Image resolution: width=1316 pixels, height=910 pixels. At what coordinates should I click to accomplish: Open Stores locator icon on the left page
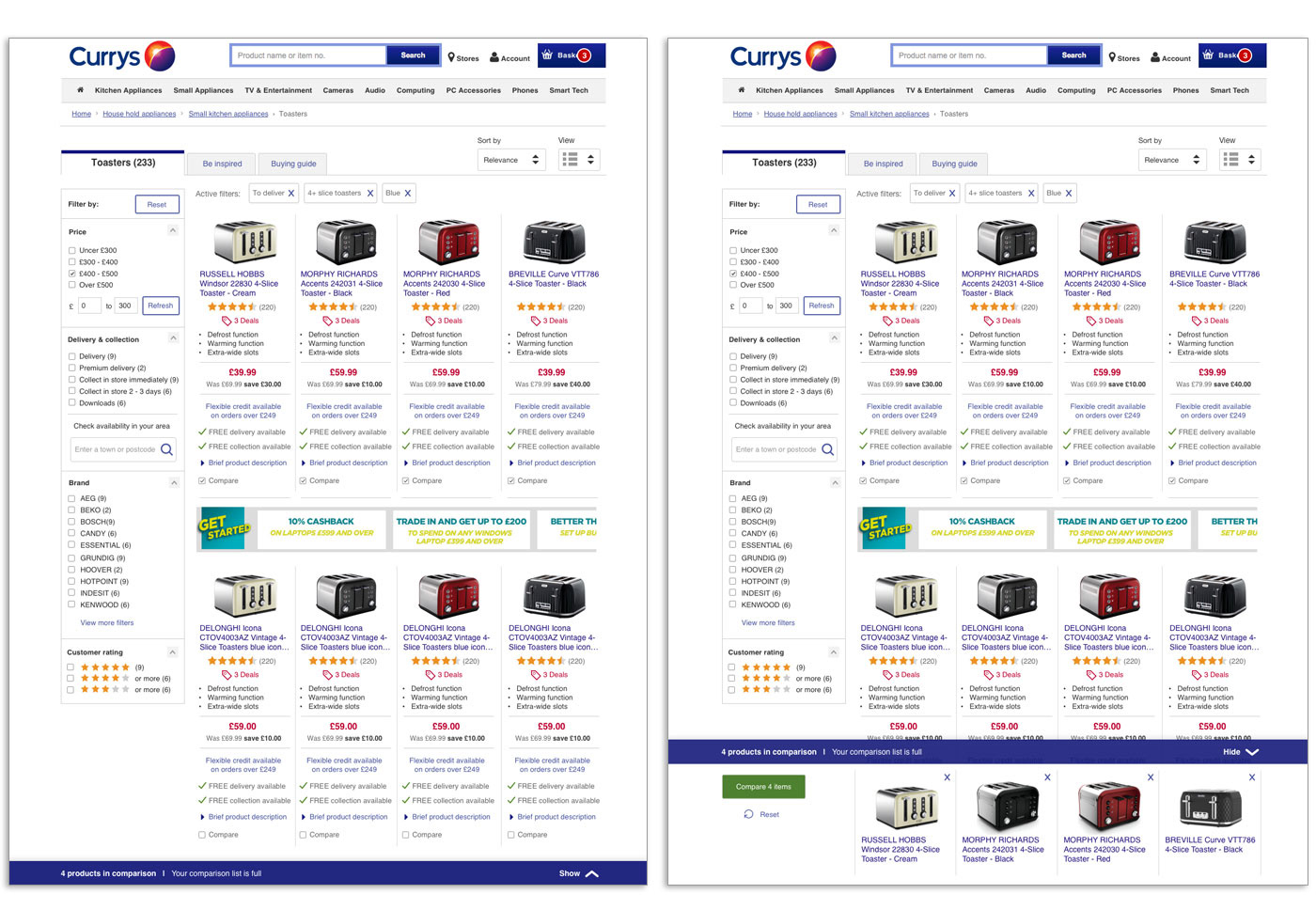point(451,57)
